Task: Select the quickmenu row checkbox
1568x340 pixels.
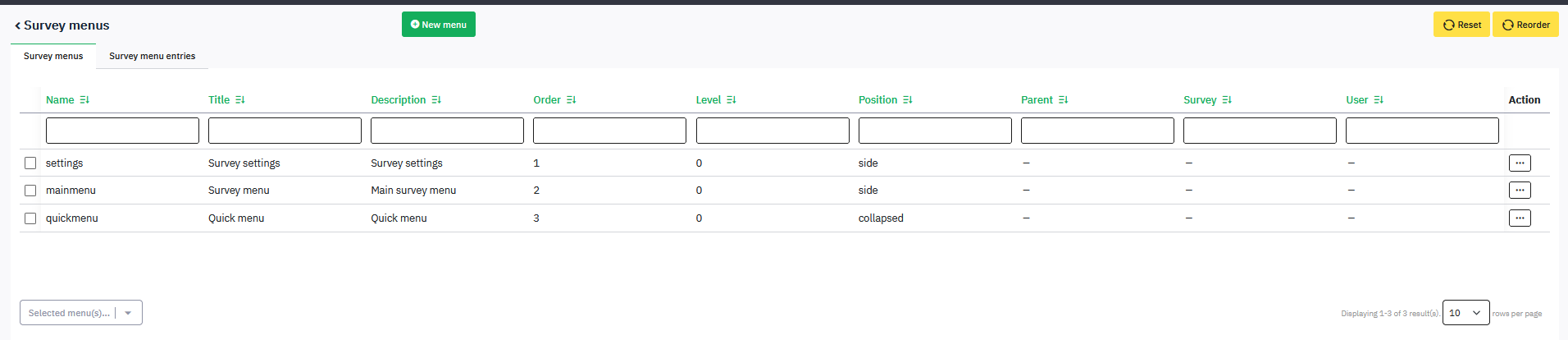Action: [30, 218]
